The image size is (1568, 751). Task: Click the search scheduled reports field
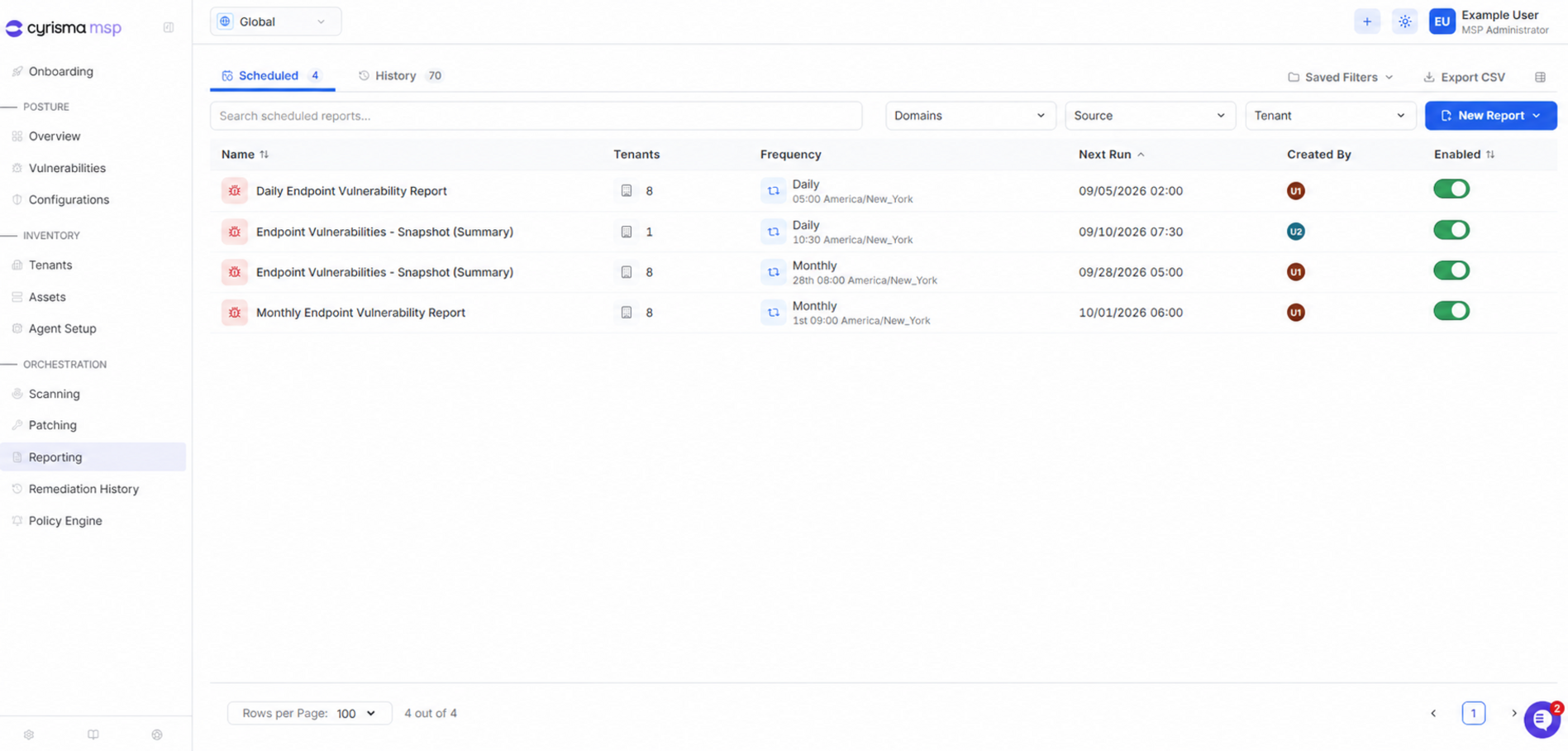pyautogui.click(x=536, y=116)
